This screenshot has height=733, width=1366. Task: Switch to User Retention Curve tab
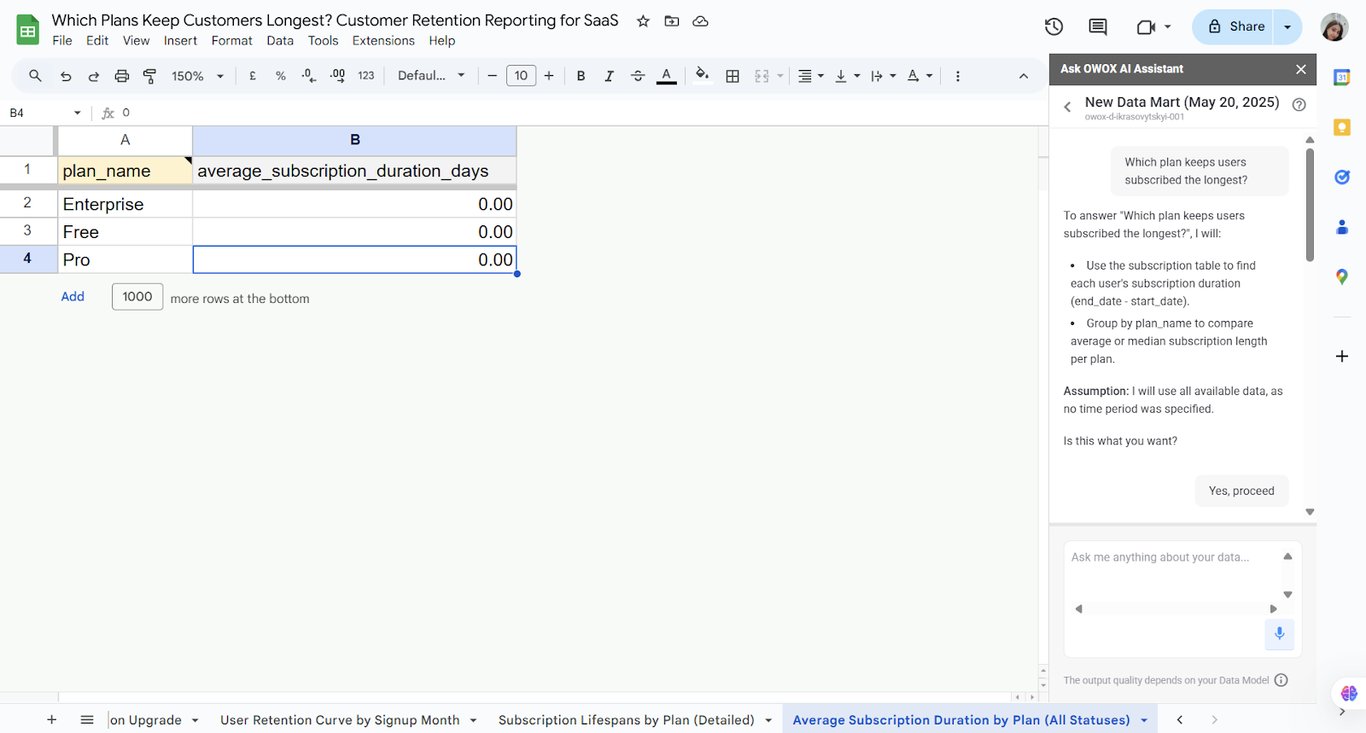click(348, 720)
